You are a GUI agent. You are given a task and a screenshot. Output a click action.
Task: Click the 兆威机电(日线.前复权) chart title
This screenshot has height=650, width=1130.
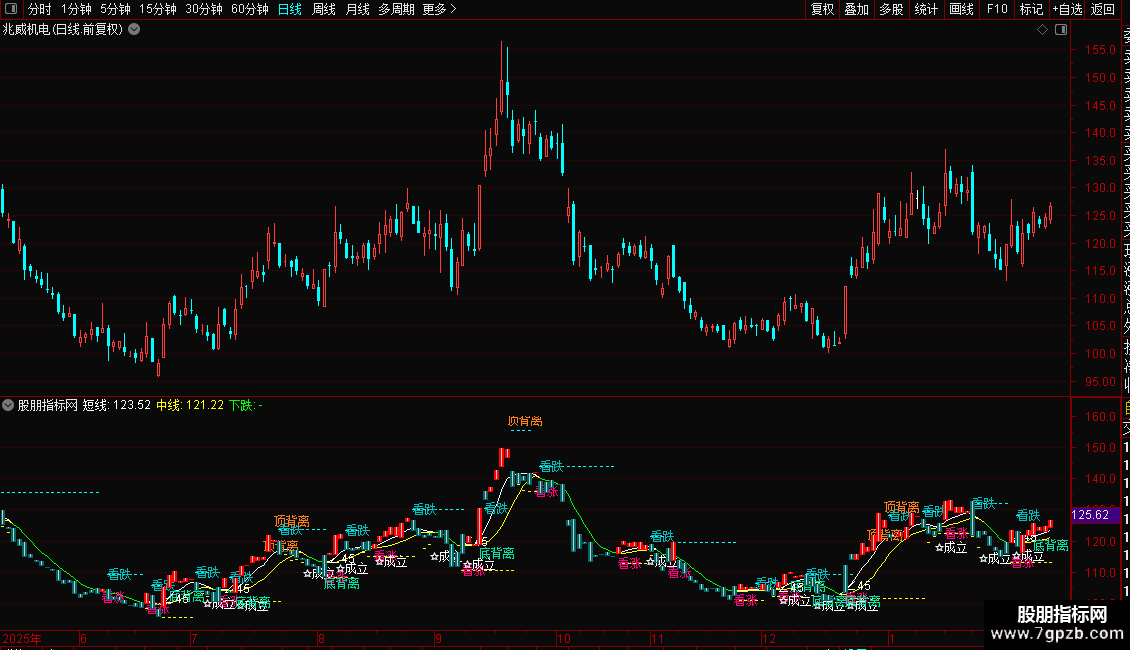(x=63, y=30)
